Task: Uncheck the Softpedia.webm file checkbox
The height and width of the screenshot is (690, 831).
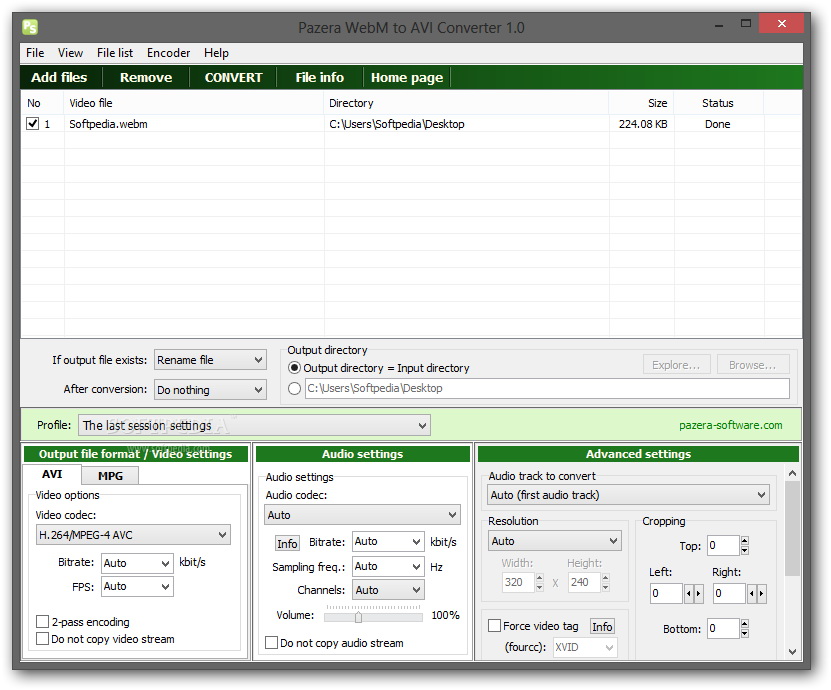Action: coord(32,123)
